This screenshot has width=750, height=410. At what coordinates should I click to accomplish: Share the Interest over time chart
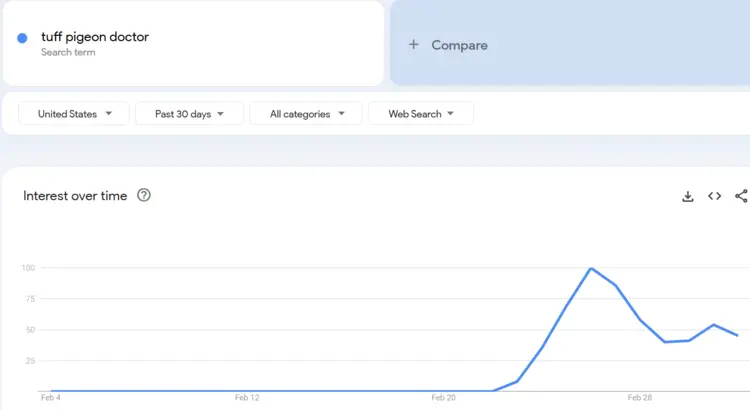pyautogui.click(x=741, y=196)
